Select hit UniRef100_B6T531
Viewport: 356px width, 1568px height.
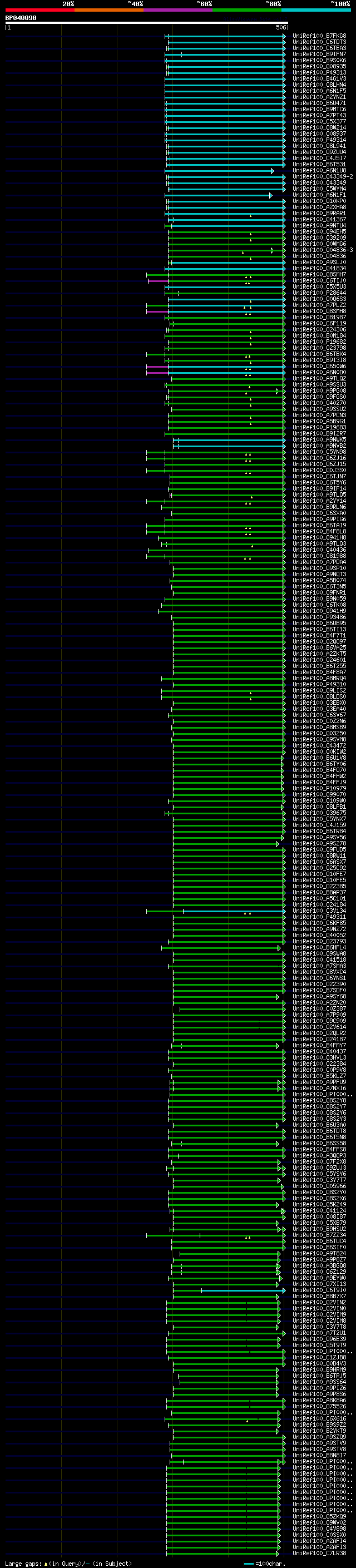pyautogui.click(x=319, y=164)
